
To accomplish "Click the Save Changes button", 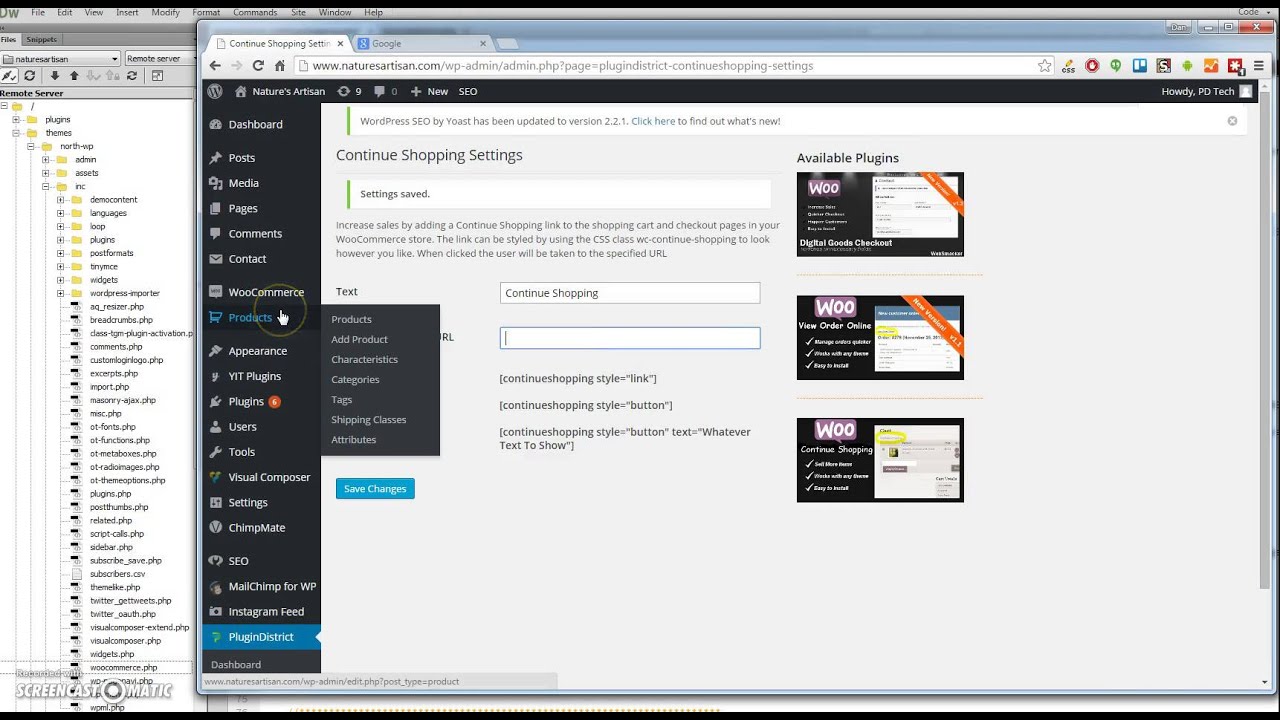I will coord(375,488).
